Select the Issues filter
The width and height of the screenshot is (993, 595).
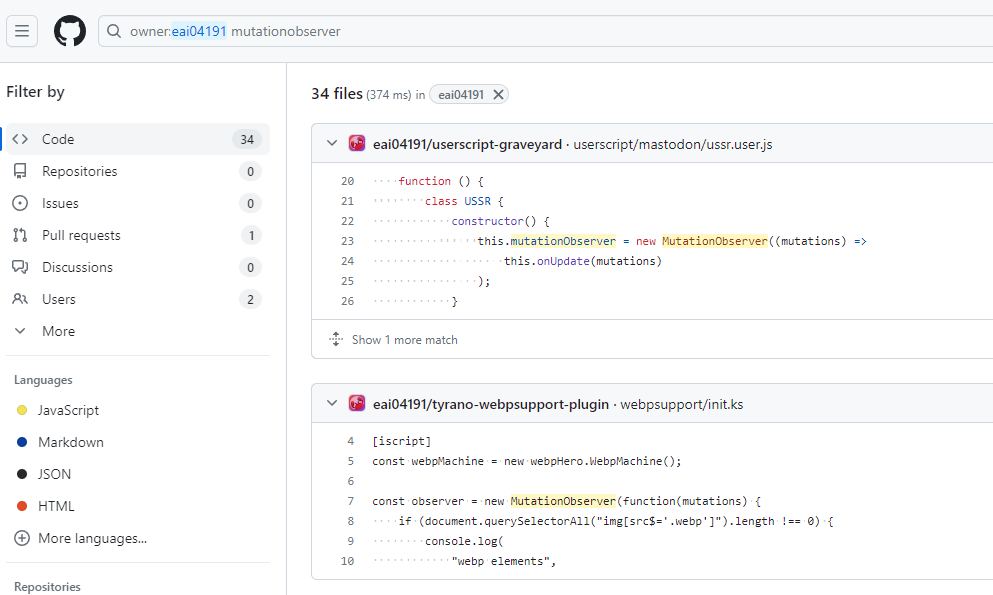[138, 203]
